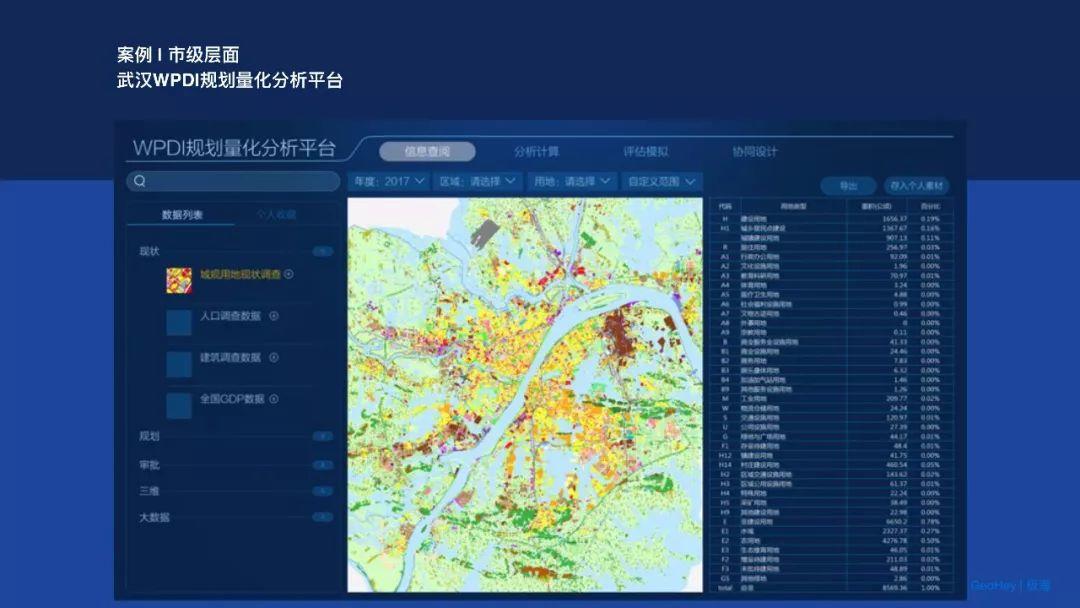Click the 导出 export button
1080x608 pixels.
click(848, 186)
